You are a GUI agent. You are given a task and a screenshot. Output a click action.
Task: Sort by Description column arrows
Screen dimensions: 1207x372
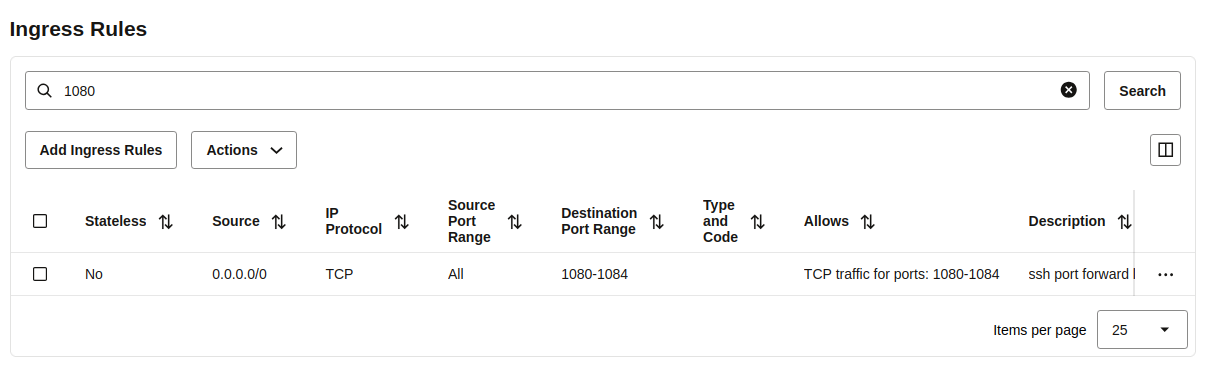tap(1125, 222)
